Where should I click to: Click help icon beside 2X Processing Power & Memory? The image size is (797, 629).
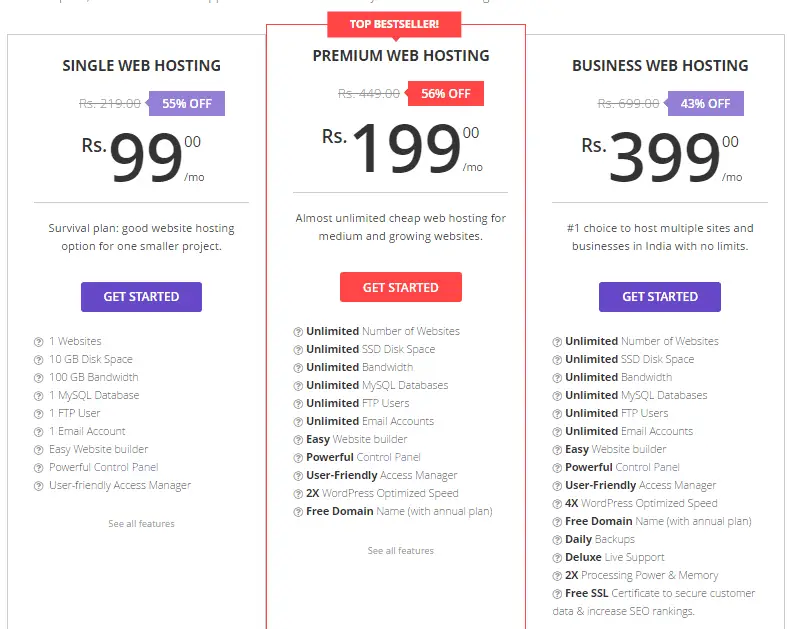557,576
